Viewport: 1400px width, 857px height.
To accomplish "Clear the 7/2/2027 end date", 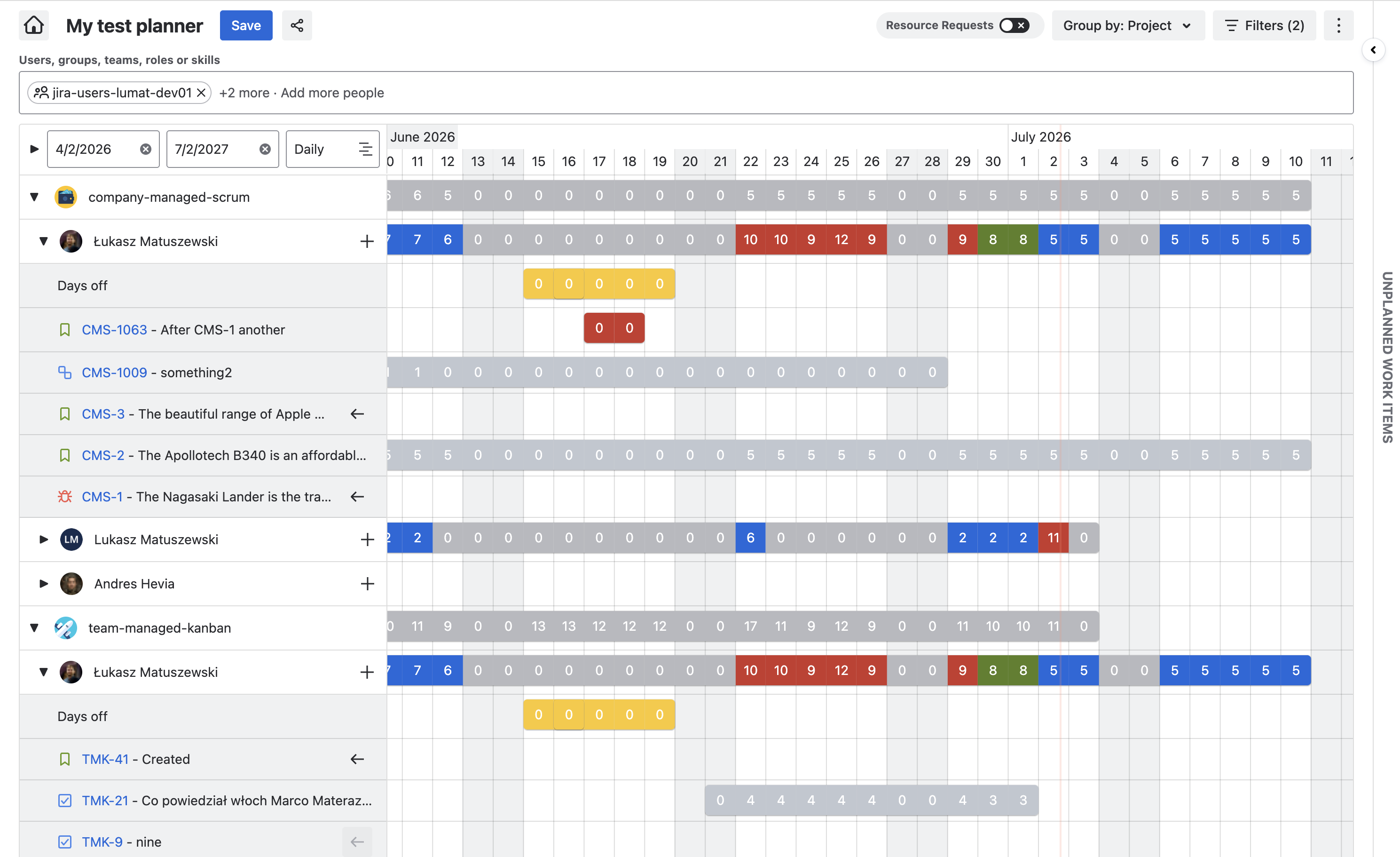I will click(x=265, y=149).
